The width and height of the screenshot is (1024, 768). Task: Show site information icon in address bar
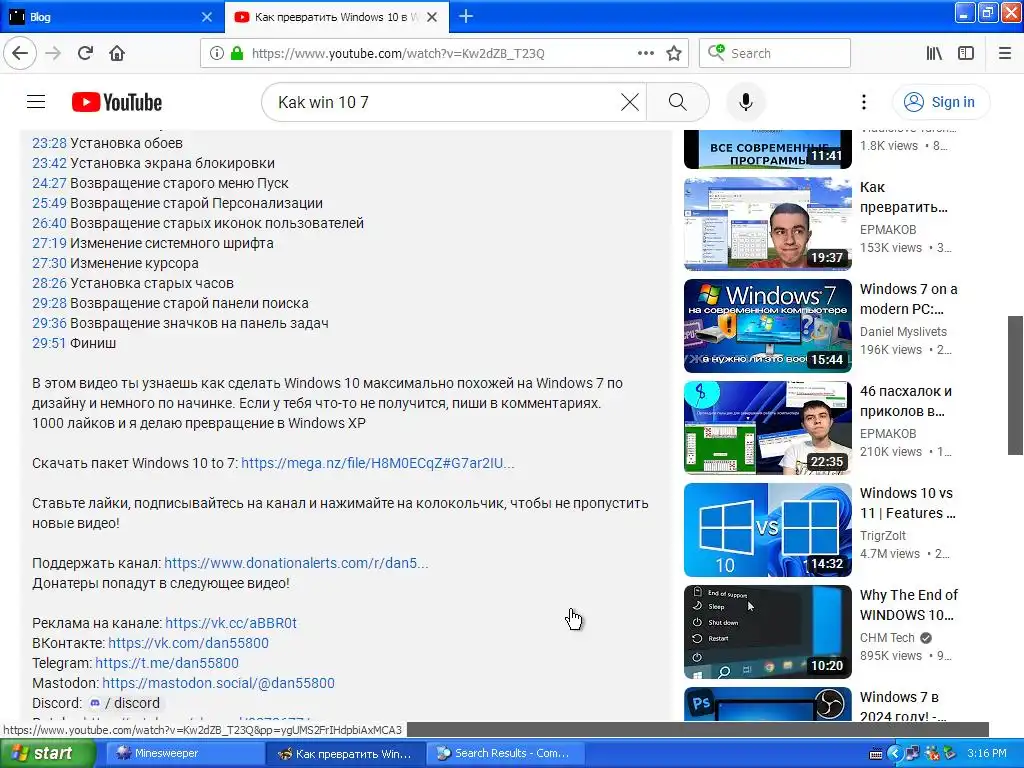[216, 53]
